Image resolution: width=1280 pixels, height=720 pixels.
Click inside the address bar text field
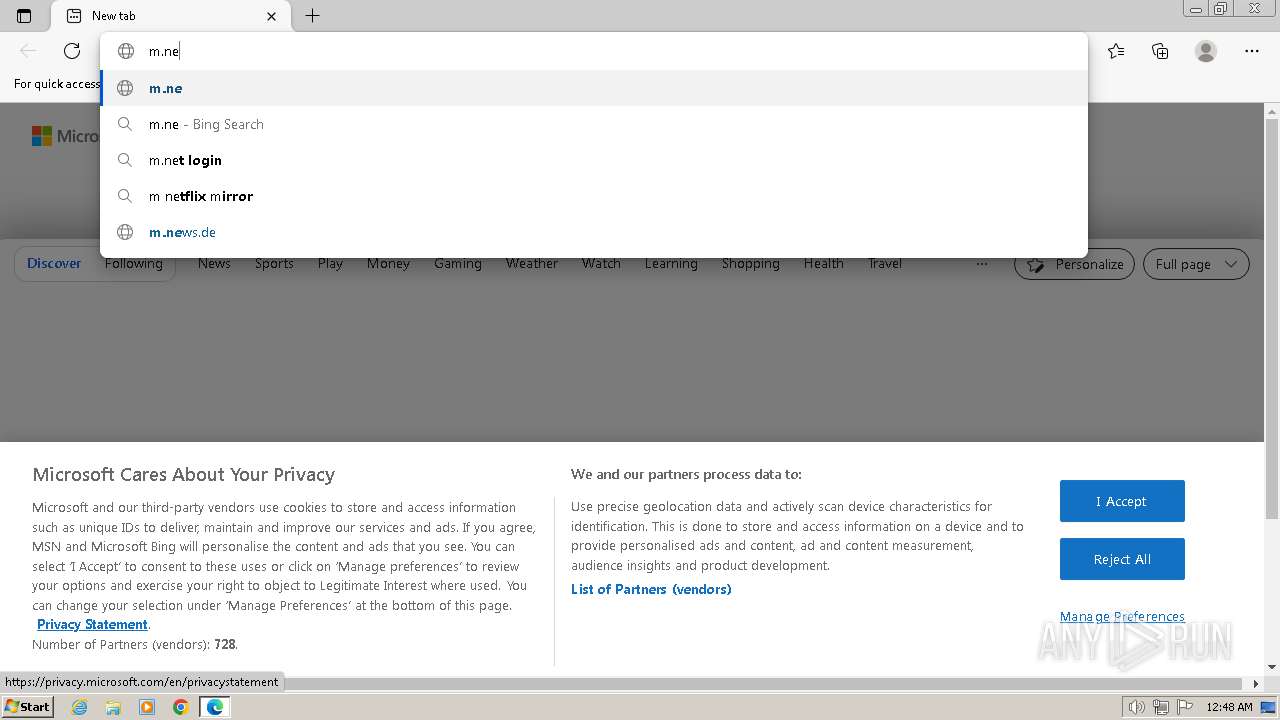(594, 51)
